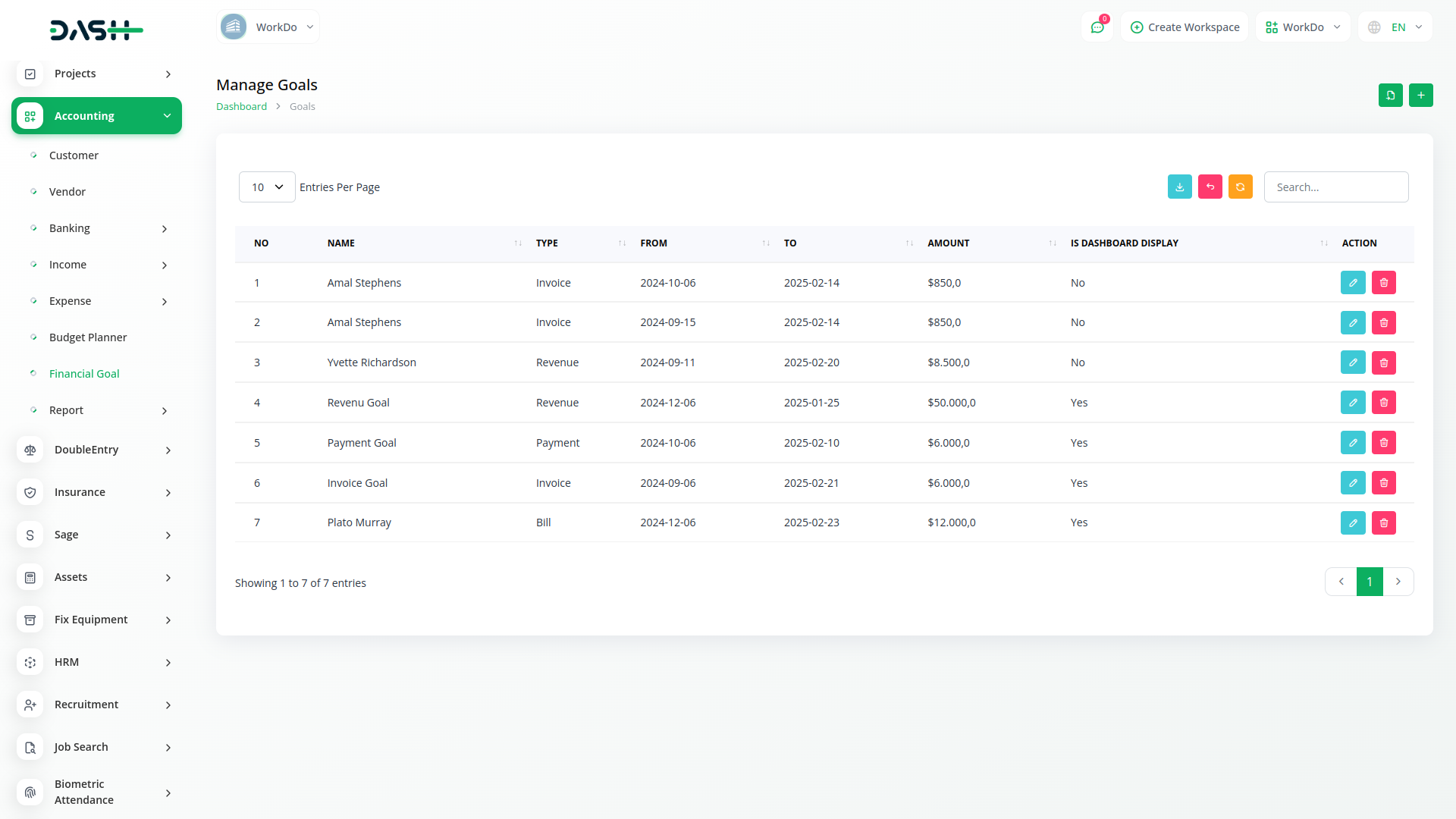Click the teal download export icon
This screenshot has width=1456, height=819.
(x=1179, y=187)
